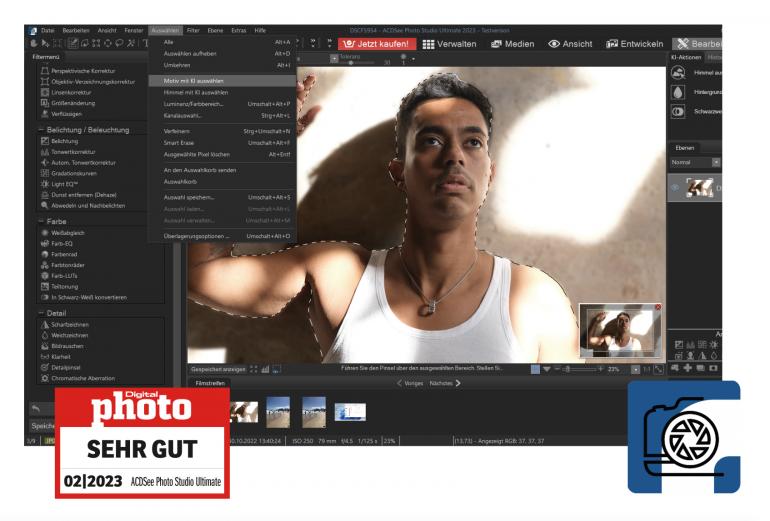Open the Filter menu

tap(193, 30)
